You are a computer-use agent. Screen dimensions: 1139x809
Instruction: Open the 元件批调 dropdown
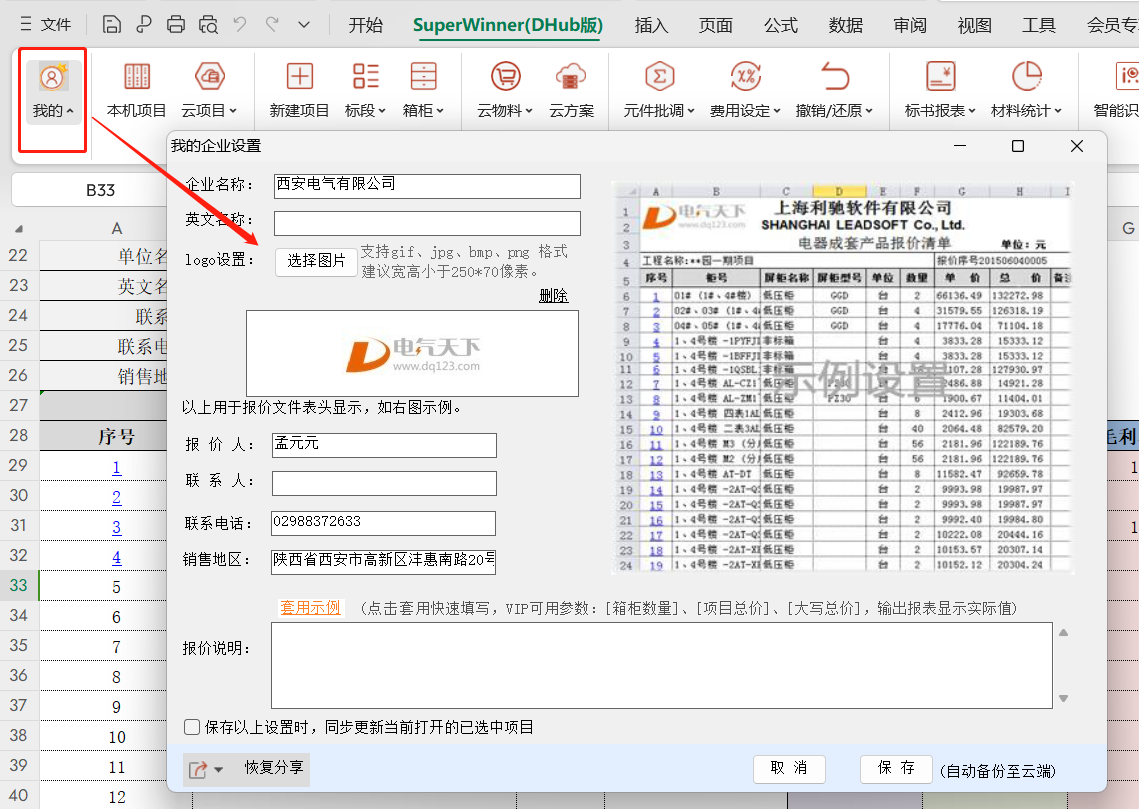660,91
